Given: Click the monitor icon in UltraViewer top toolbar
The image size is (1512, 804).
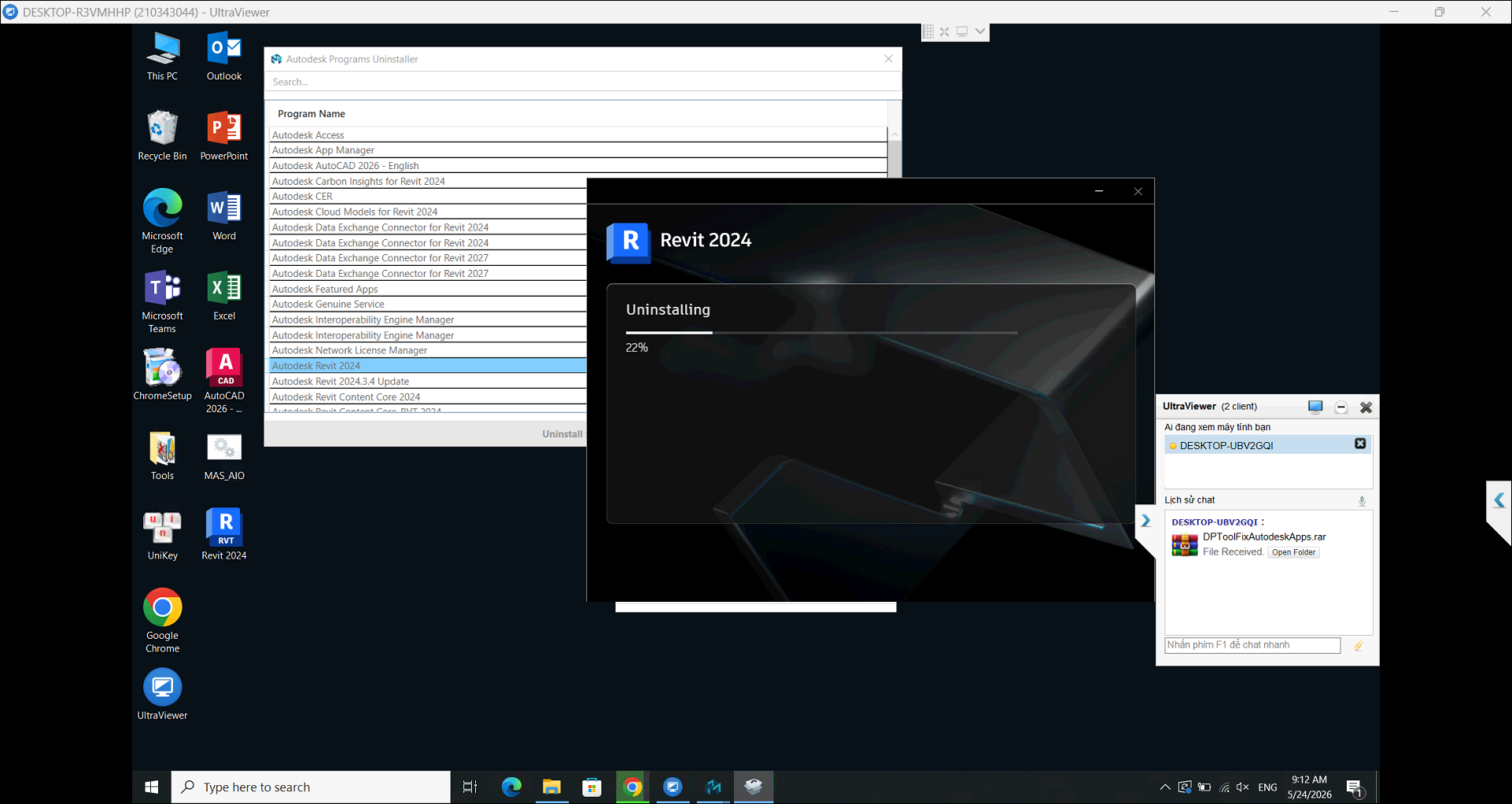Looking at the screenshot, I should (x=961, y=31).
